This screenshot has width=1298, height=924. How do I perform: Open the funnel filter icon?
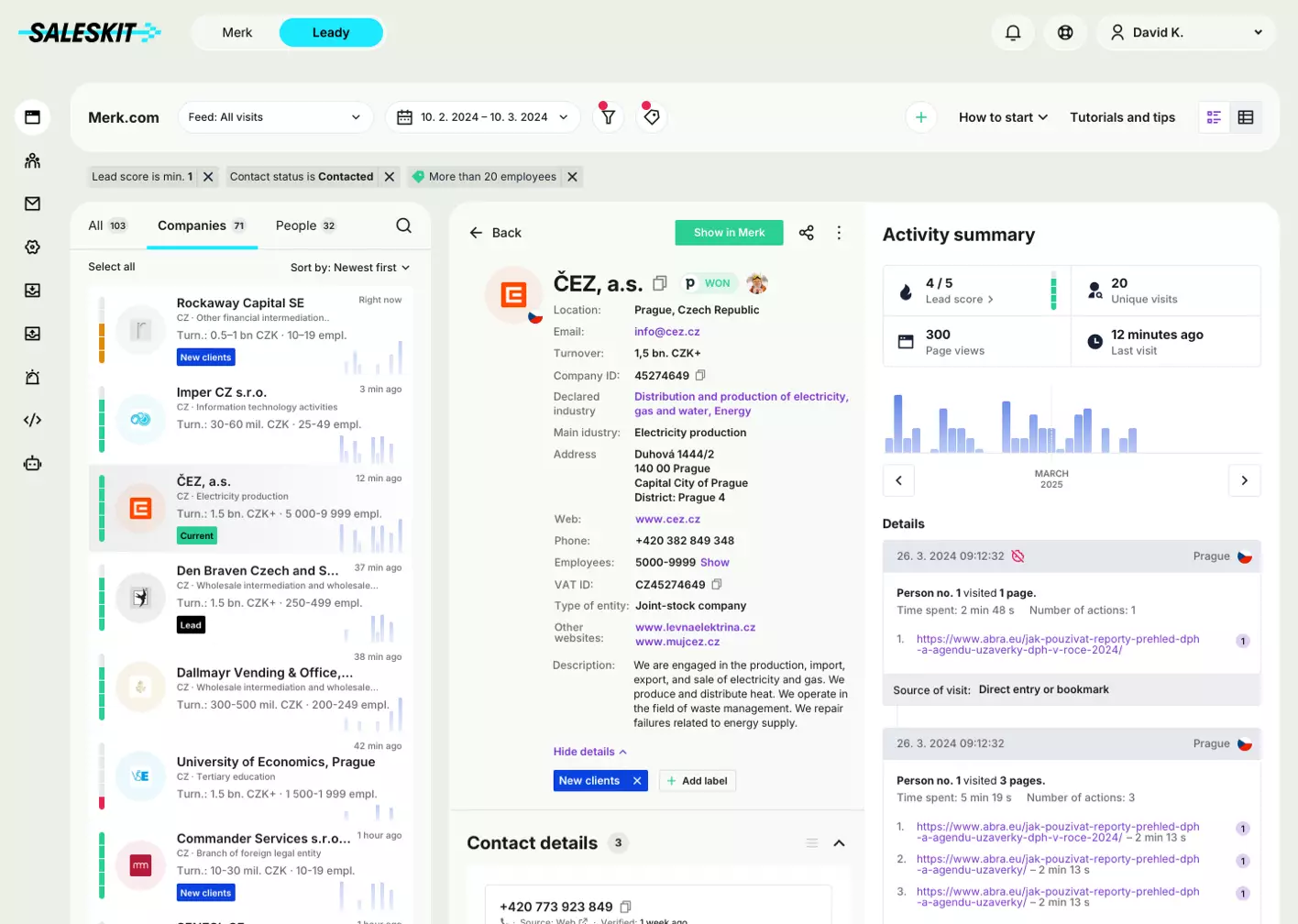pos(608,117)
